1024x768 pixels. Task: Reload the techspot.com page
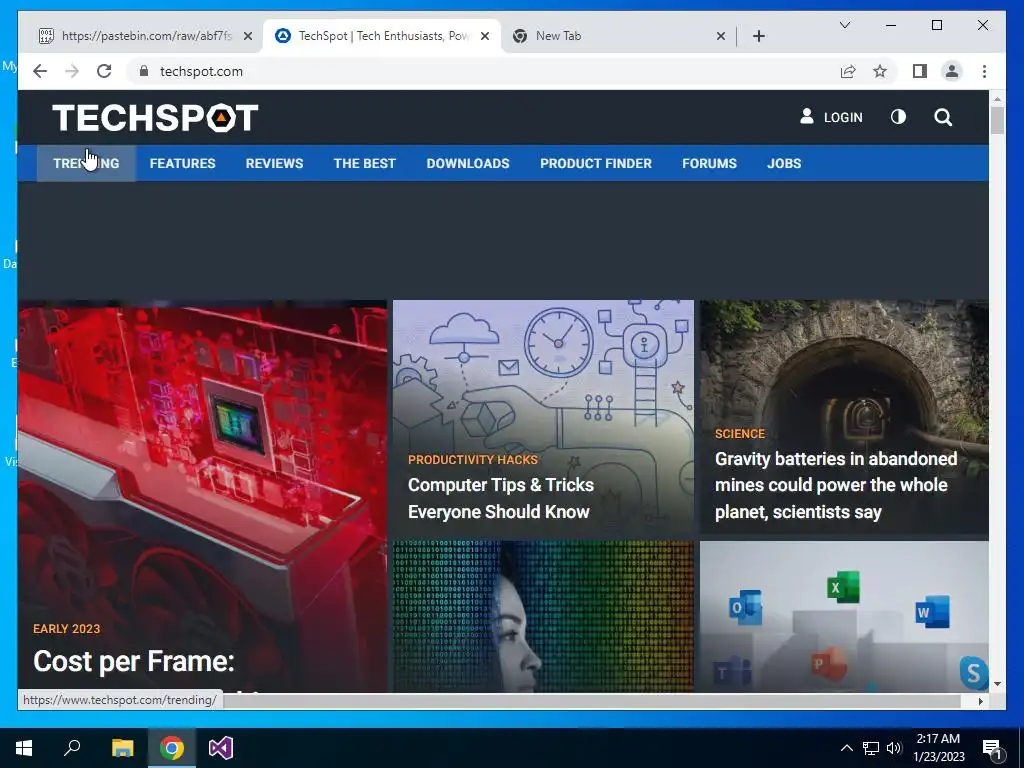[x=104, y=71]
